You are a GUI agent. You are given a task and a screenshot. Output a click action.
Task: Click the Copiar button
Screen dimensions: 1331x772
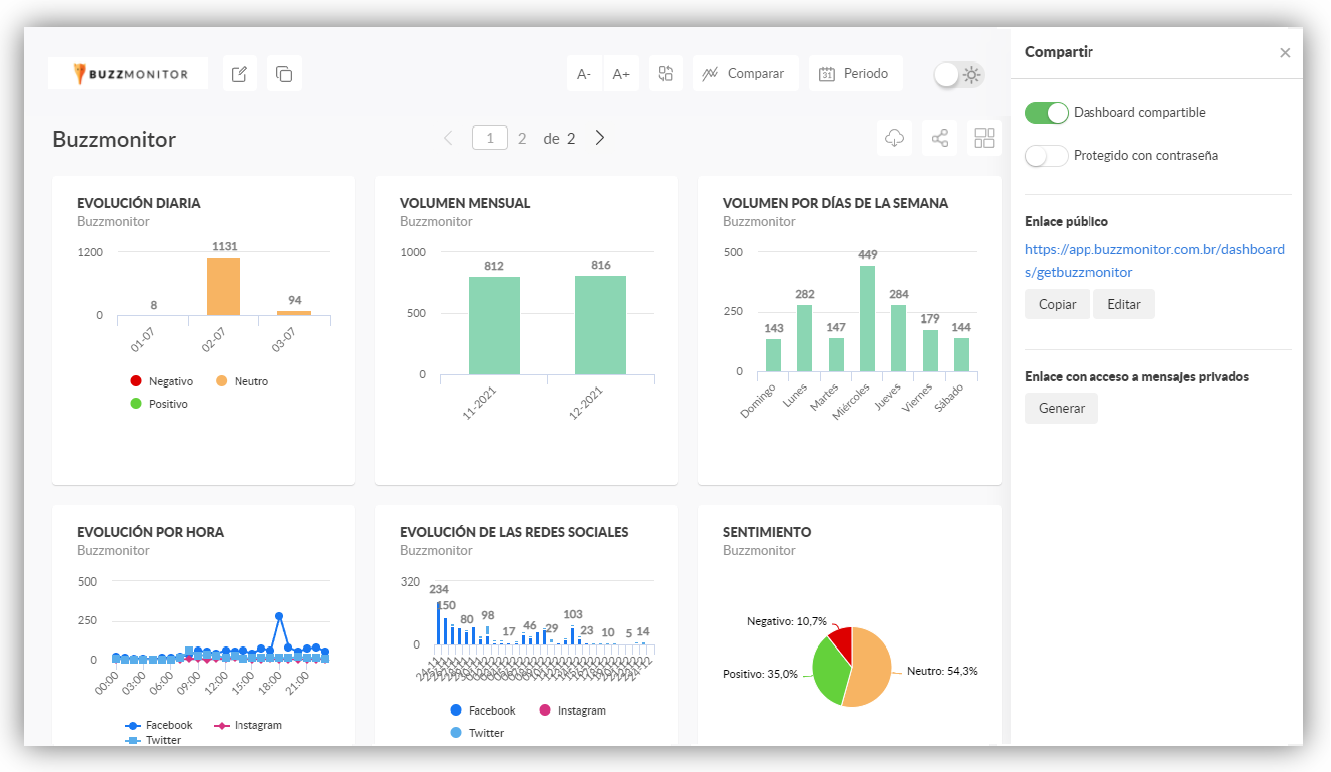click(x=1058, y=304)
